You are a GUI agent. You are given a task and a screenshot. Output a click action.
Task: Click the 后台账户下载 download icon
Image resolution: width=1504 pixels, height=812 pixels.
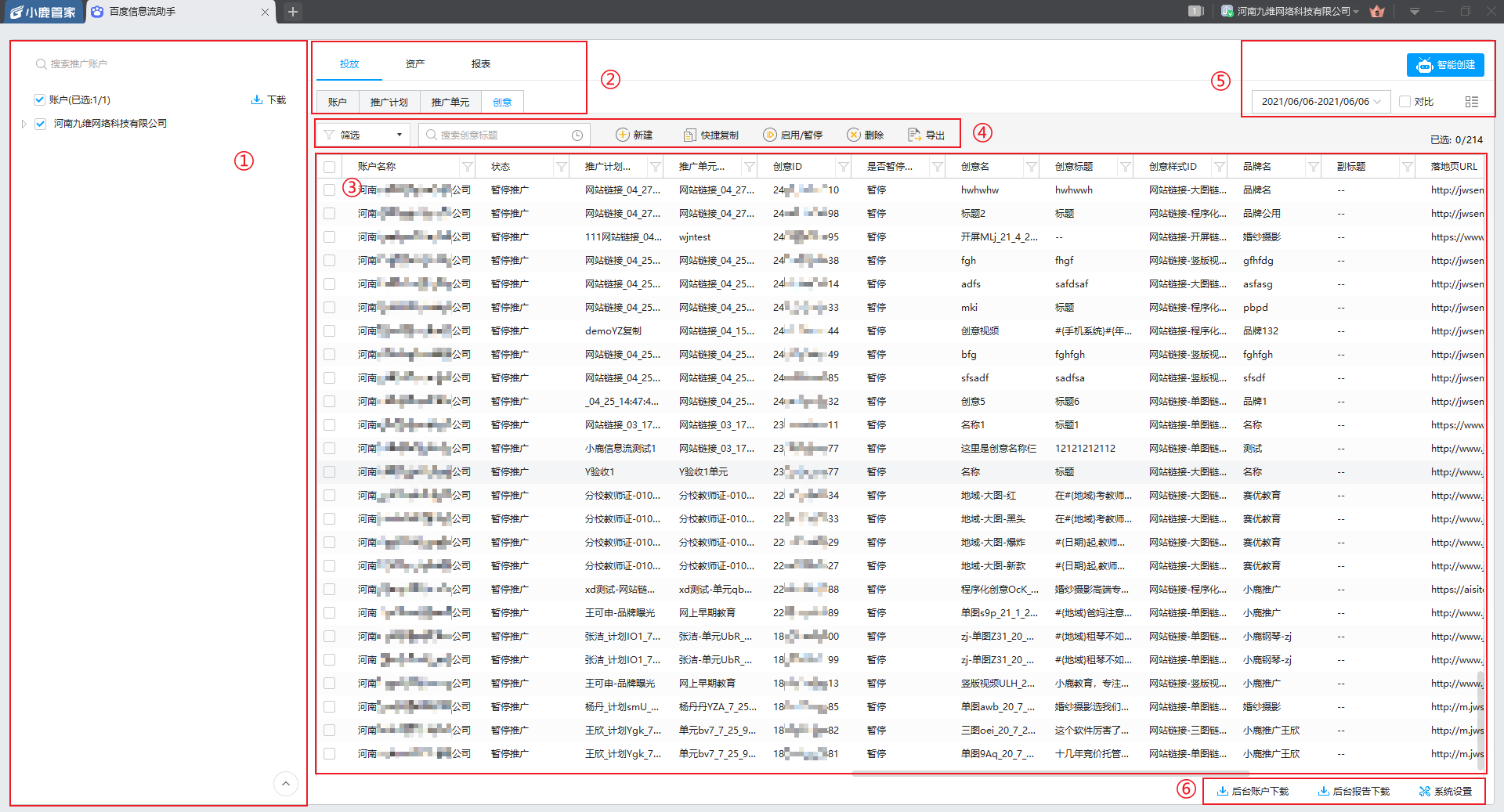point(1222,791)
